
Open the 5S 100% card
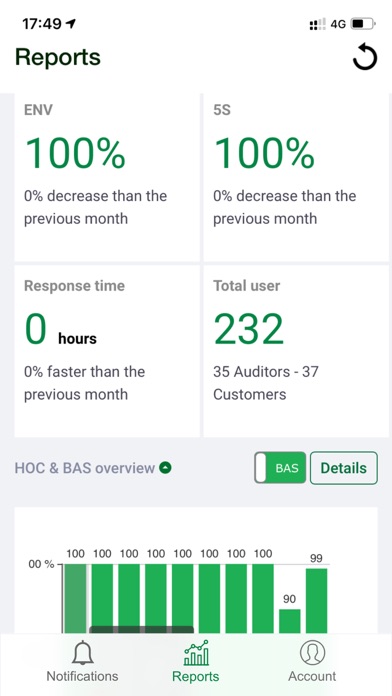[296, 178]
